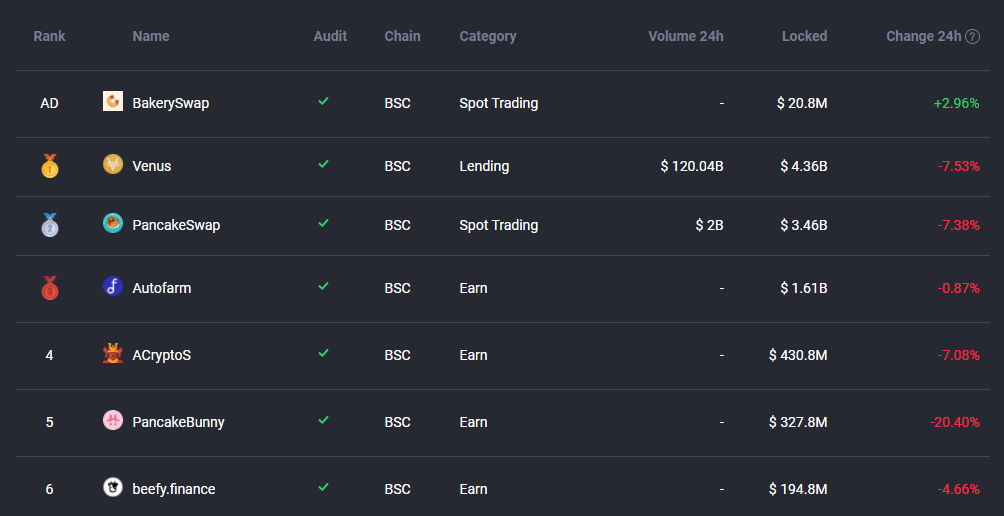Click rank number 6 for beefy.finance
1004x516 pixels.
(49, 489)
